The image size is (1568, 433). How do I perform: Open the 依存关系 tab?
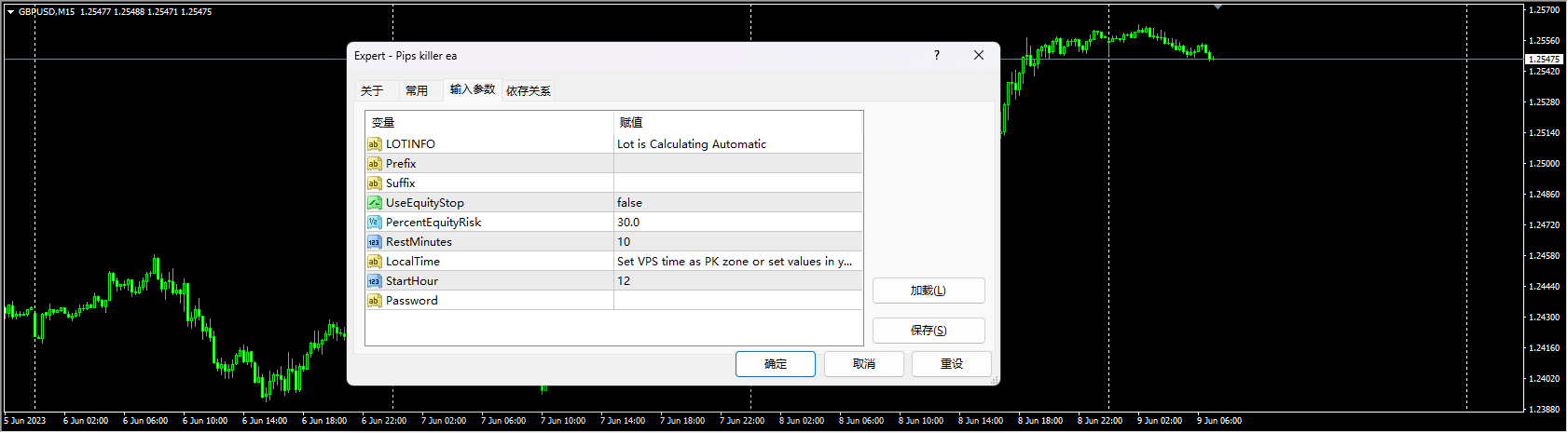pos(529,90)
